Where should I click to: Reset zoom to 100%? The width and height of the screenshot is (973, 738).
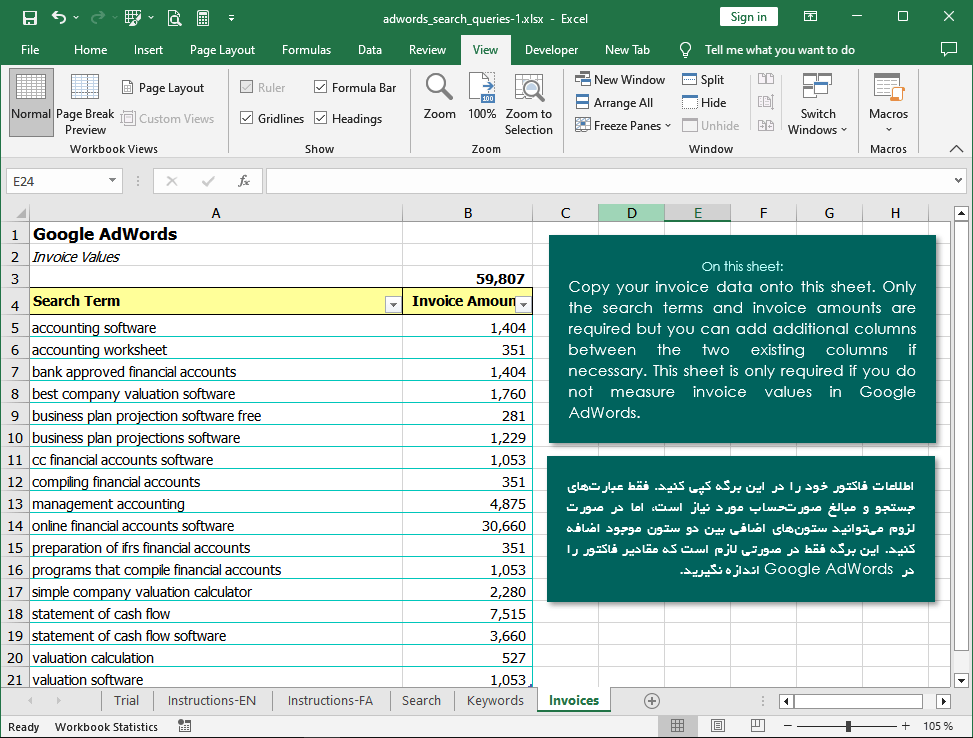pos(482,96)
